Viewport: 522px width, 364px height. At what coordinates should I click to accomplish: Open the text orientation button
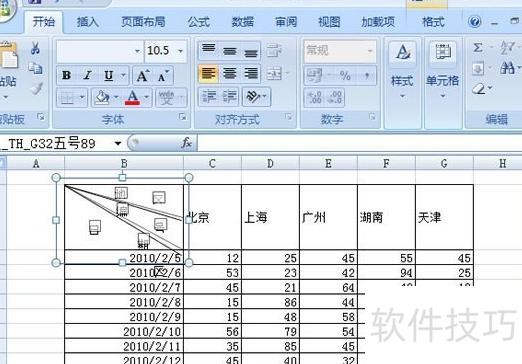pos(256,97)
